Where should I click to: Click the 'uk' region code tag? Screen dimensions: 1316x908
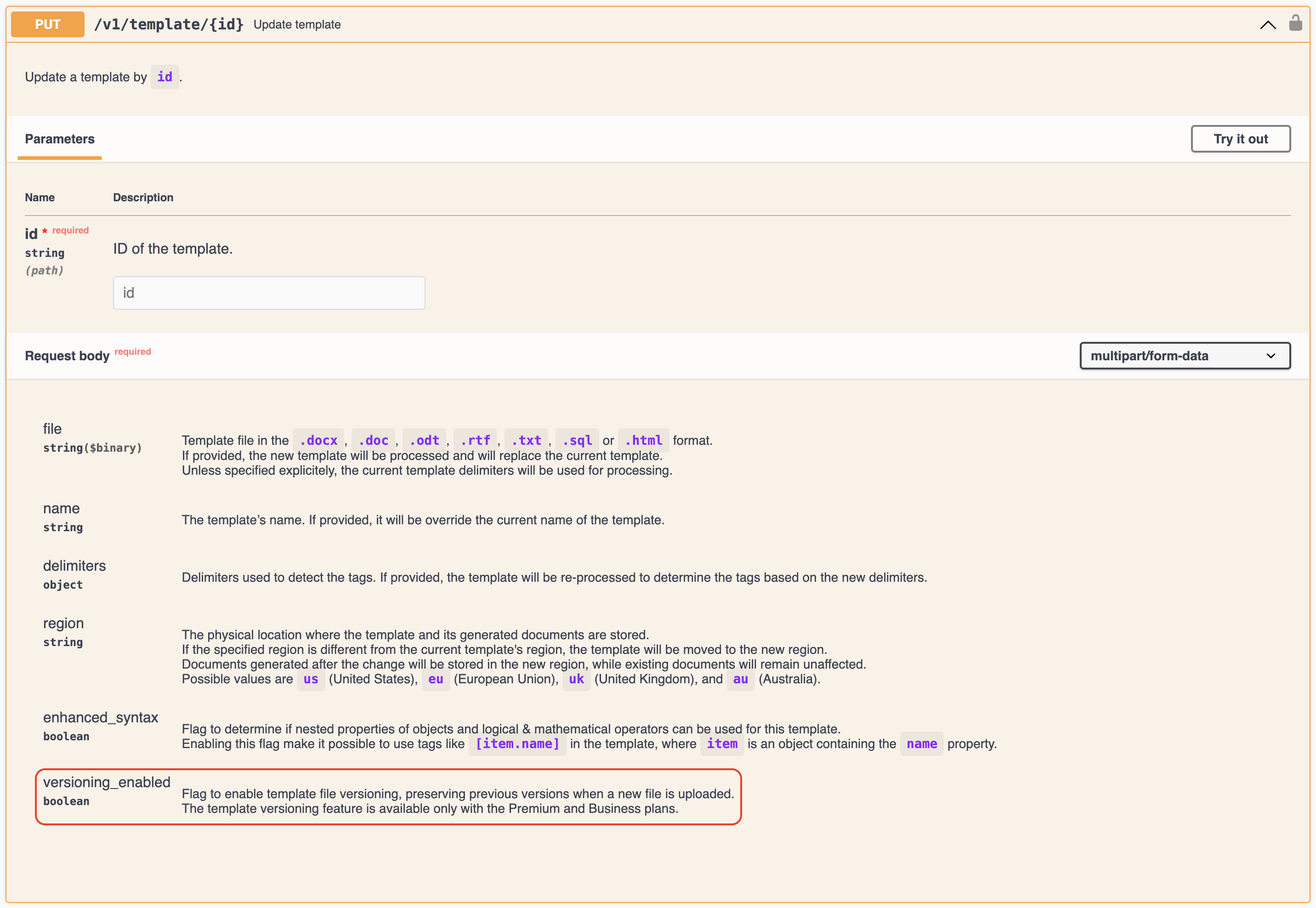[x=576, y=679]
